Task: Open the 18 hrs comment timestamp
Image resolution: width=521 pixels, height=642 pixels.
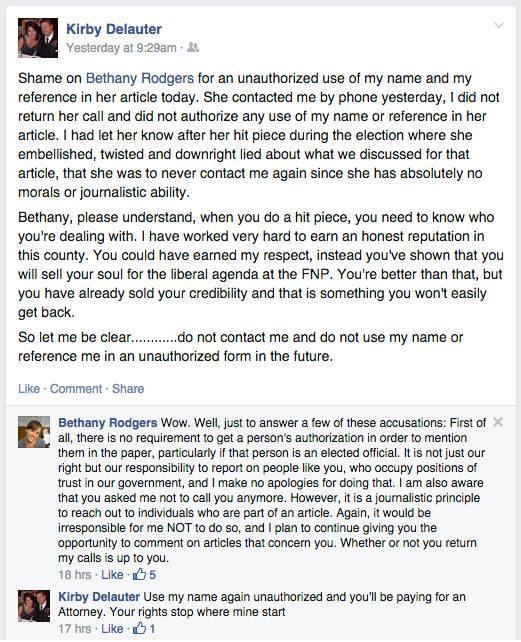Action: [x=75, y=575]
